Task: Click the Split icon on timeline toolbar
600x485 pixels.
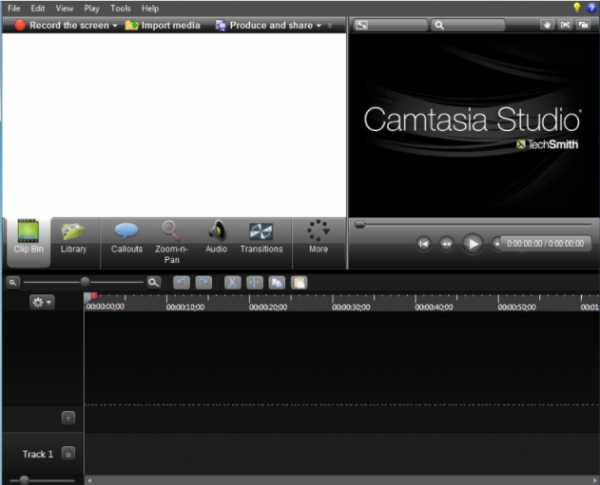Action: click(254, 283)
